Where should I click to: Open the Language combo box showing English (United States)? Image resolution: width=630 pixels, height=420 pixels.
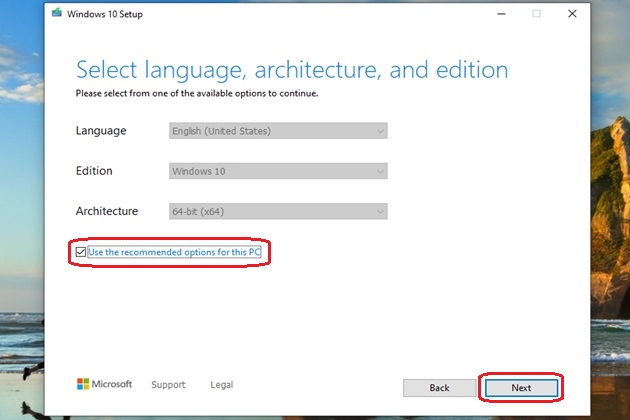pos(278,131)
